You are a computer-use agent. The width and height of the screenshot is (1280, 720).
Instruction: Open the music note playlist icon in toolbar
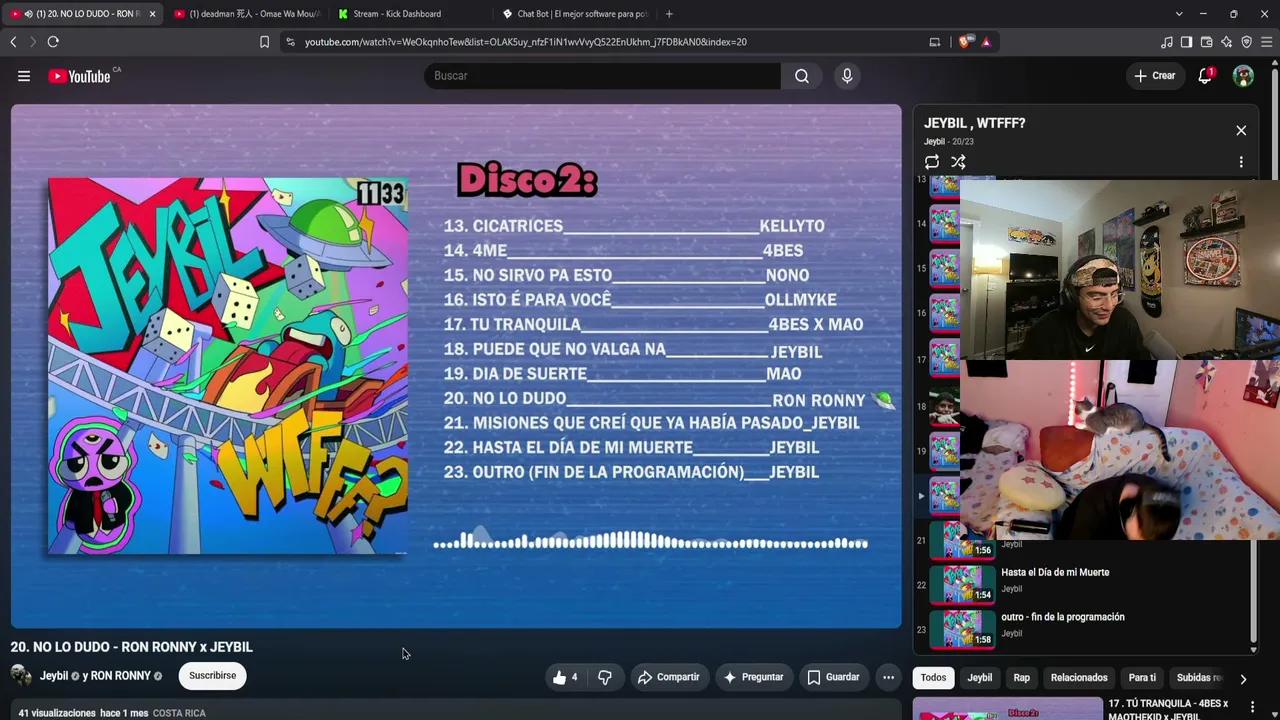(x=1167, y=42)
